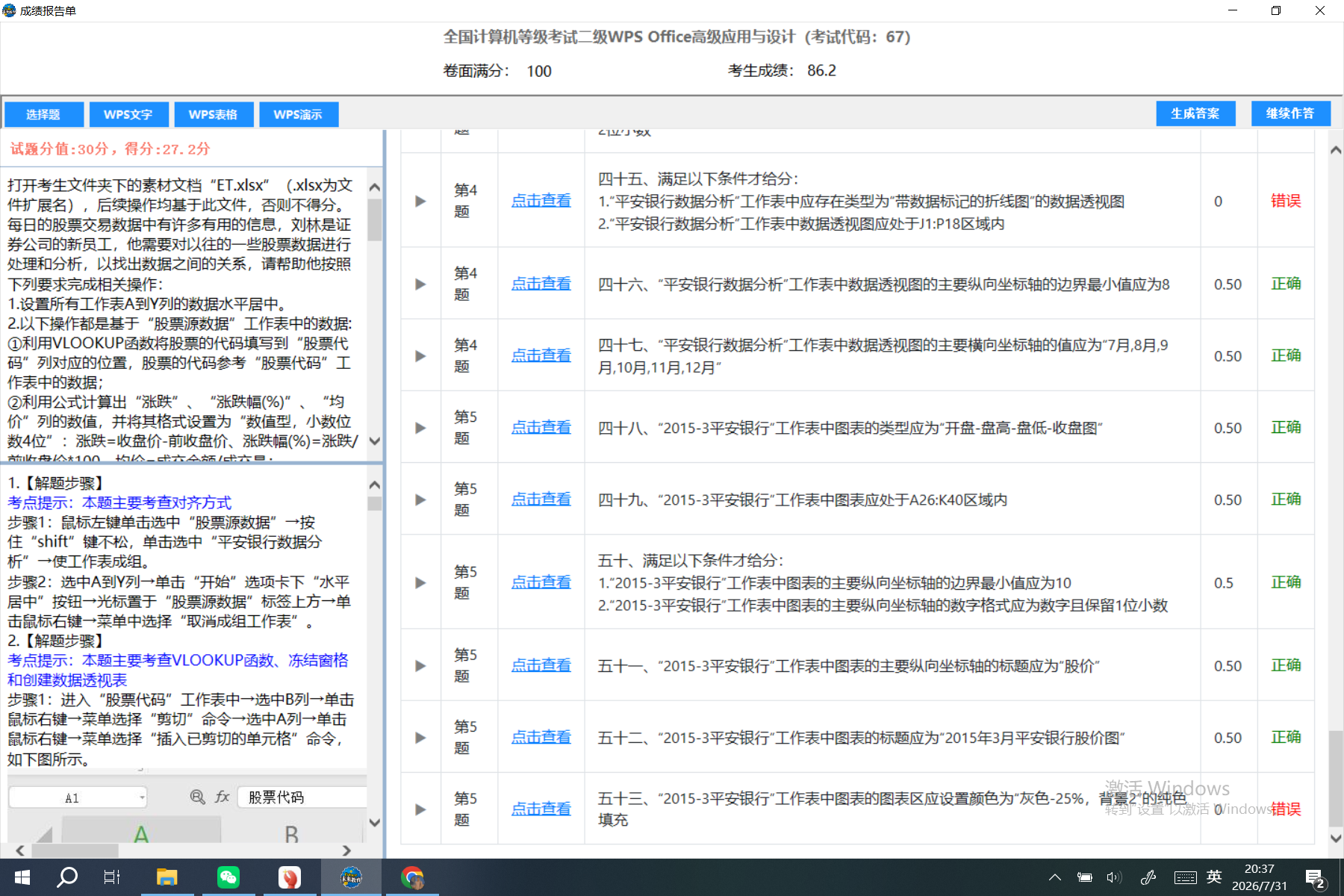Open 点击查看 link for item 四十九
Viewport: 1344px width, 896px height.
click(541, 499)
